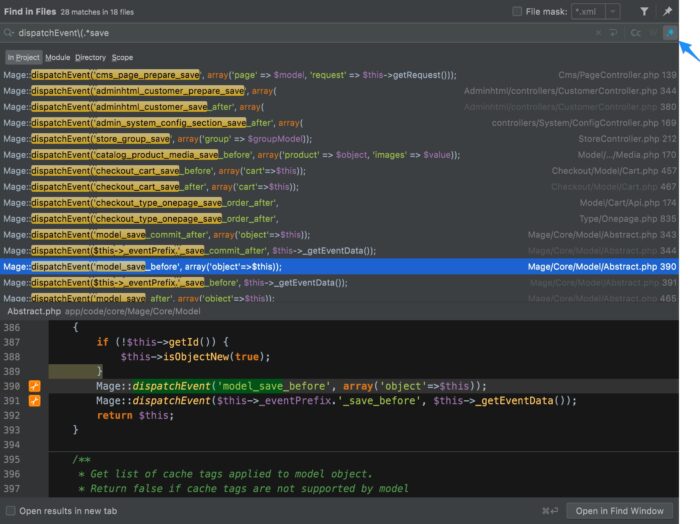Select highlighted model_save_before result row

339,266
